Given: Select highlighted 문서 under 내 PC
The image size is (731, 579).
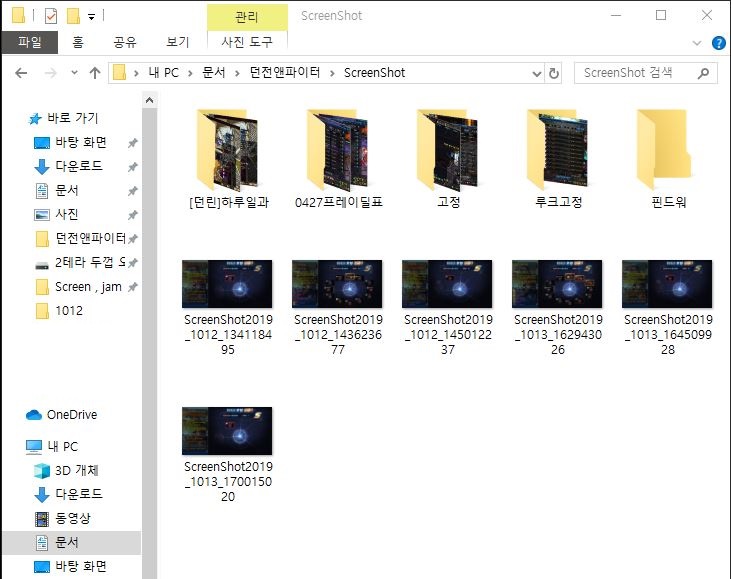Looking at the screenshot, I should coord(71,542).
